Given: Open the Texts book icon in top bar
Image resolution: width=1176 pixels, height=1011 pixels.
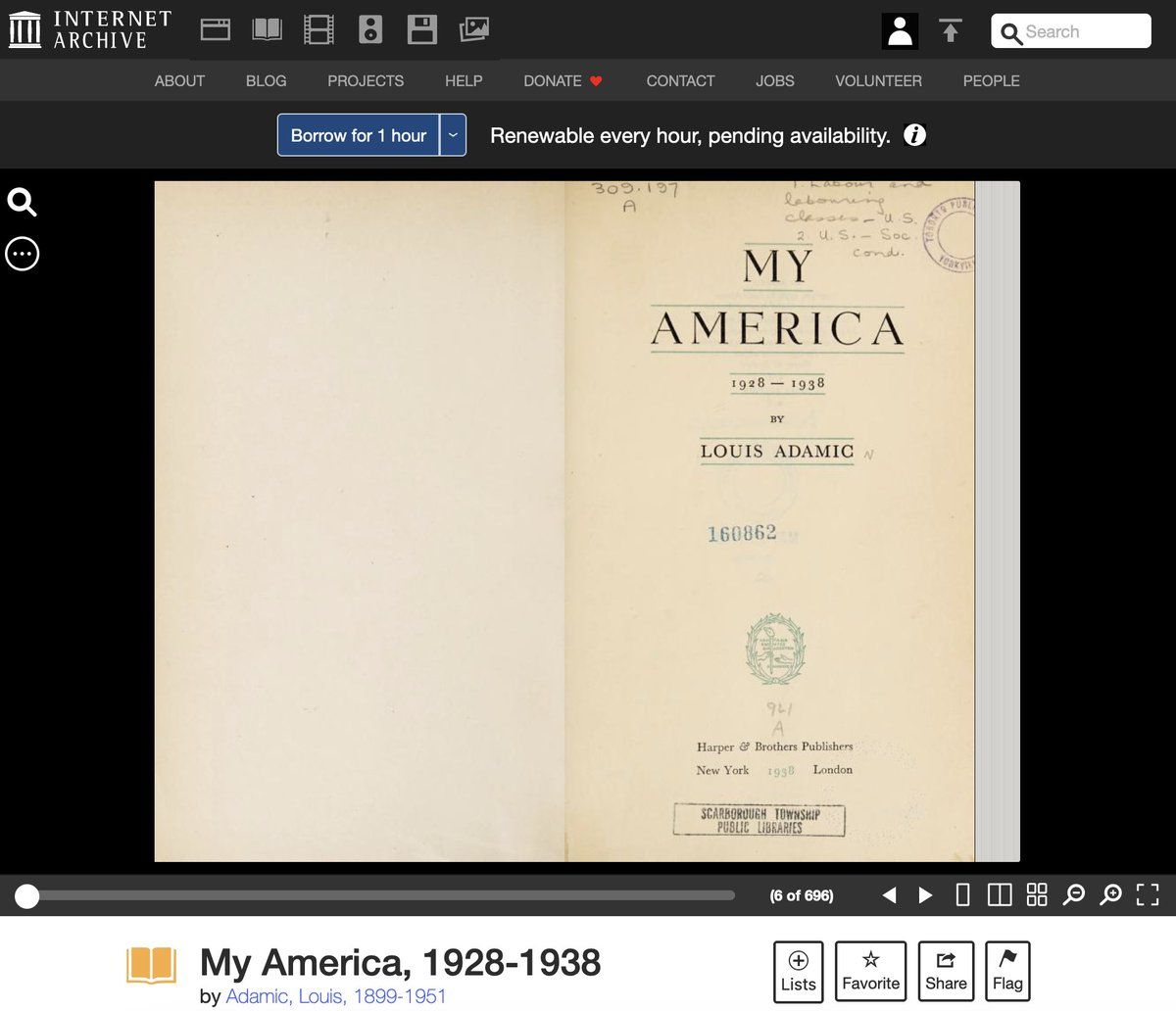Looking at the screenshot, I should (267, 30).
